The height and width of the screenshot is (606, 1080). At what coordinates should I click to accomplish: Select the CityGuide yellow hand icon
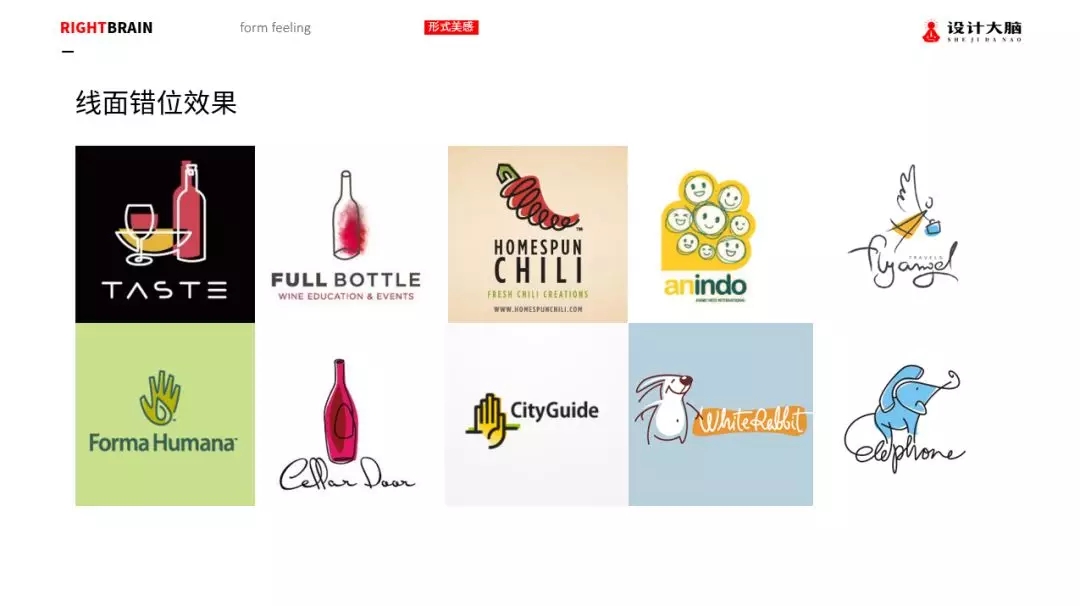tap(491, 421)
